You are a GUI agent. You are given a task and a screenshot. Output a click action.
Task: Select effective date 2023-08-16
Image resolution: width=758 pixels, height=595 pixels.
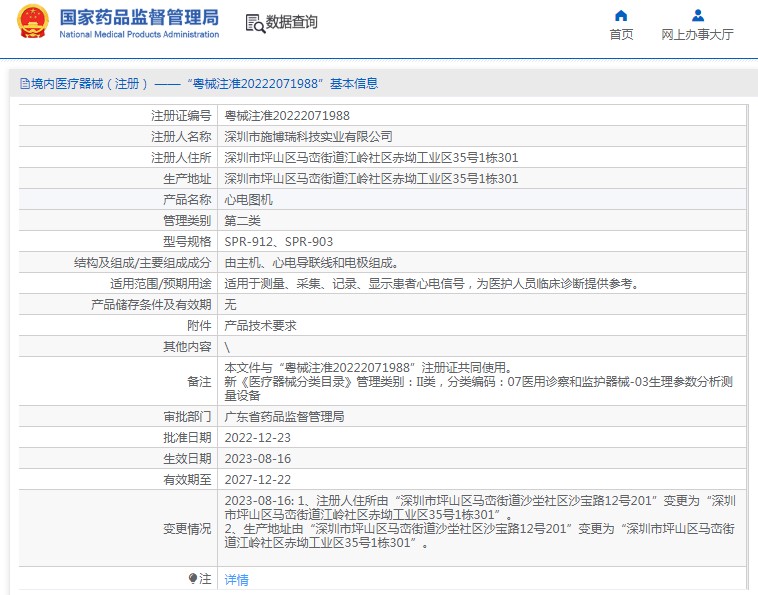(x=258, y=459)
